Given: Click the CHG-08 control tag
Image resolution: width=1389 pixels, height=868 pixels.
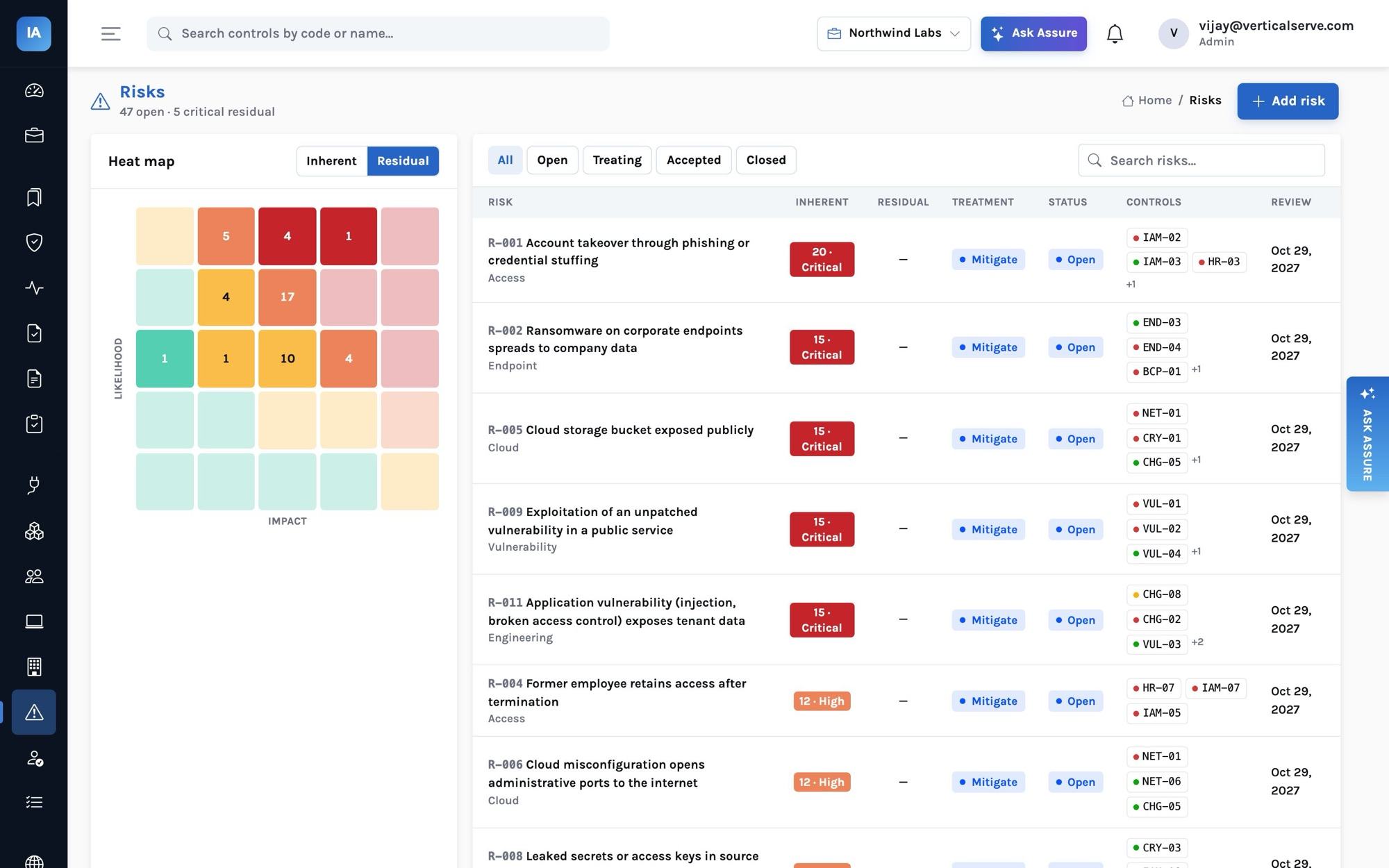Looking at the screenshot, I should point(1157,594).
